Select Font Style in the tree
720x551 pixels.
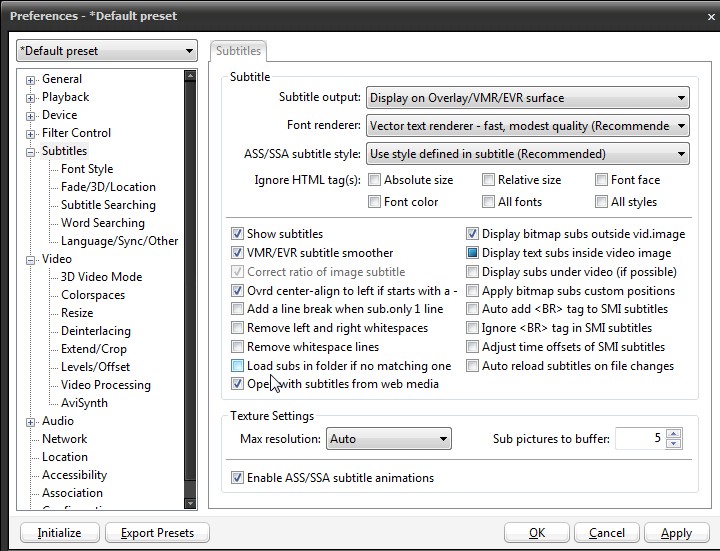coord(87,170)
